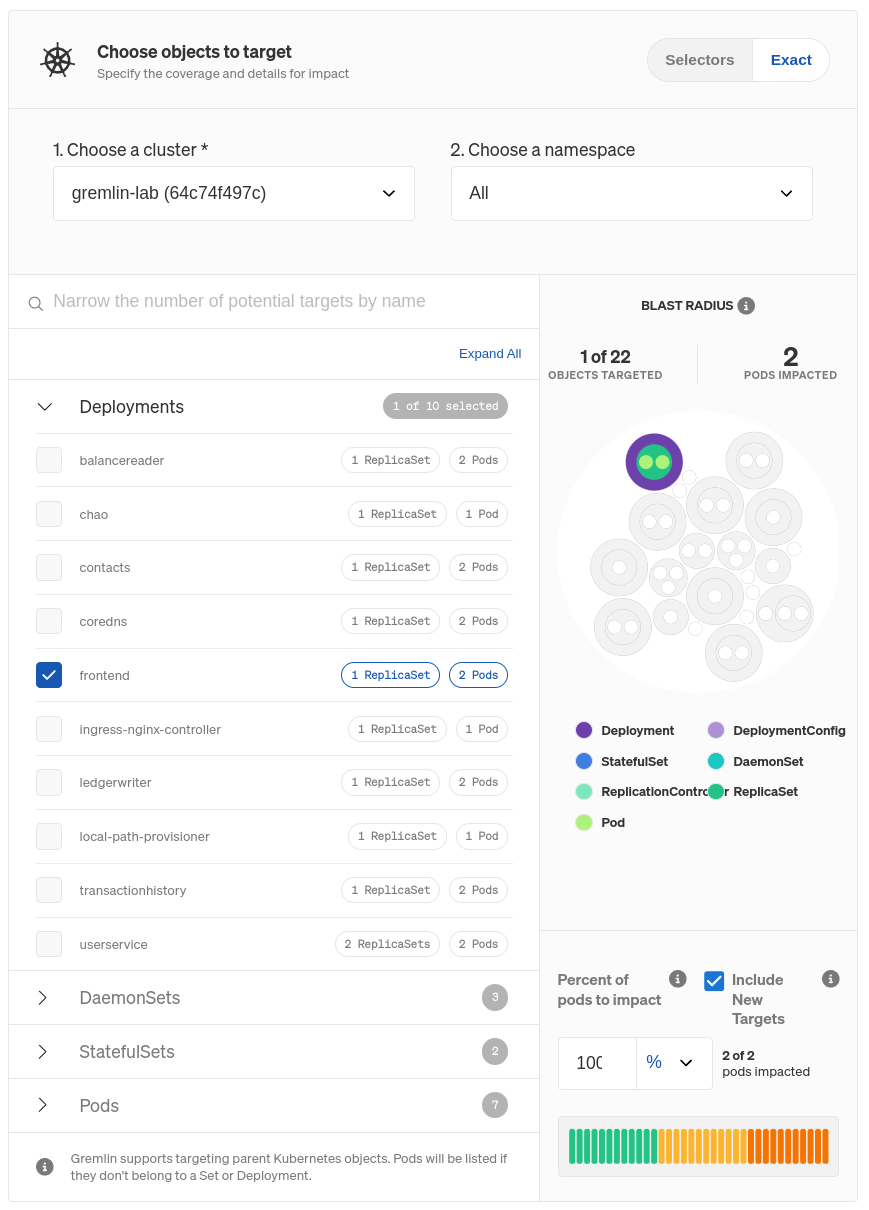The height and width of the screenshot is (1210, 869).
Task: Expand the DaemonSets section
Action: point(43,998)
